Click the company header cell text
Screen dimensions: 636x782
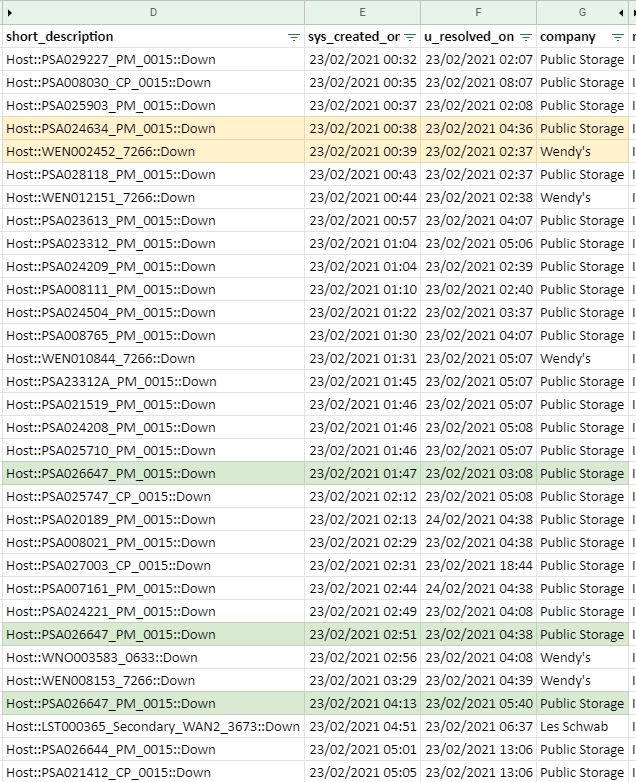(x=568, y=37)
